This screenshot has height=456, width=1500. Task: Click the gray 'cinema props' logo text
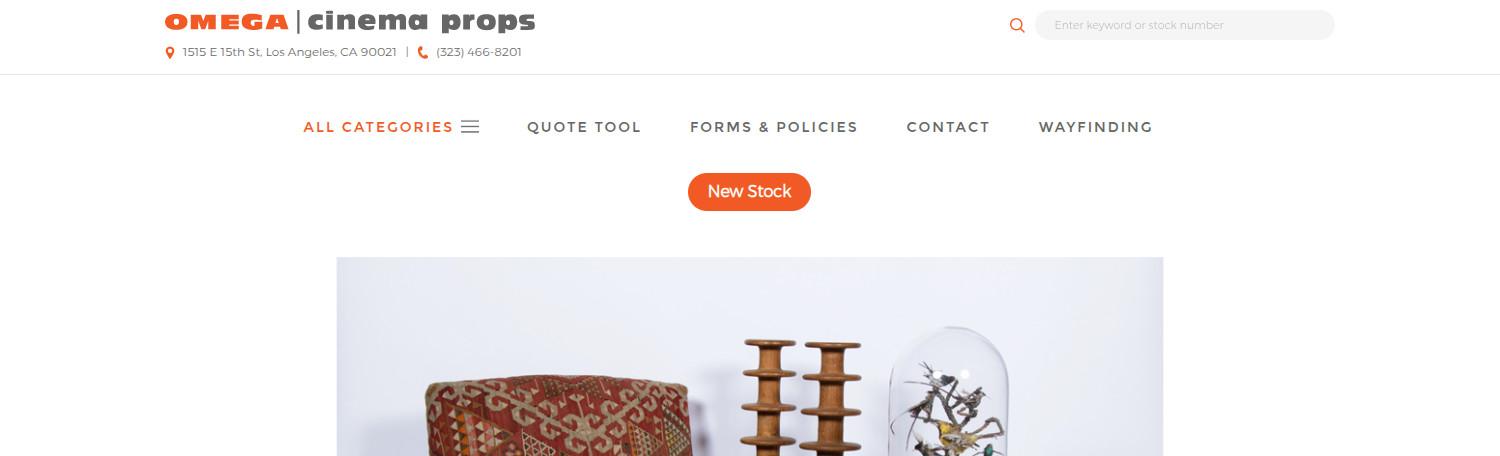[x=422, y=22]
